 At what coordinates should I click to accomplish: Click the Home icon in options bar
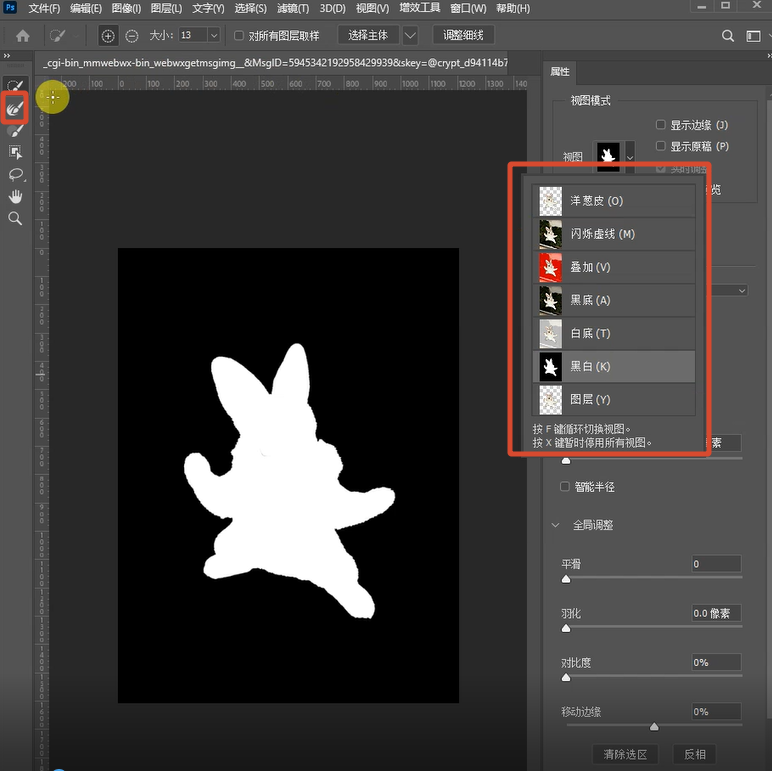pos(23,36)
